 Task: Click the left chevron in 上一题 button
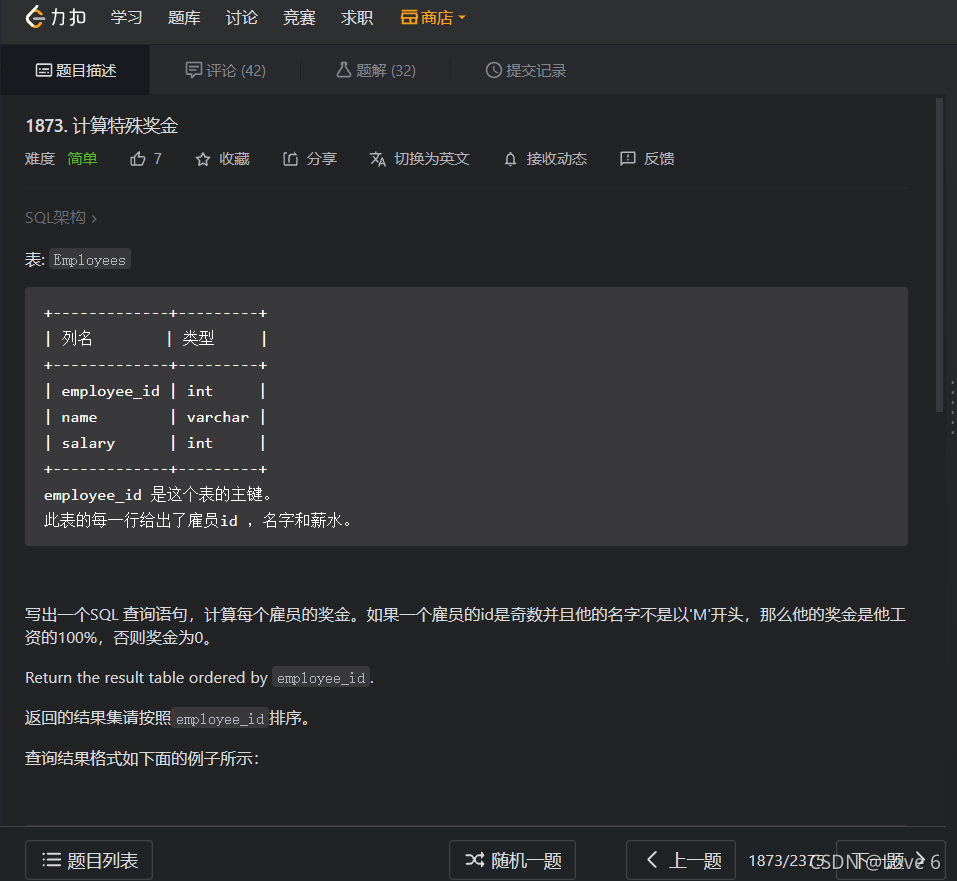[652, 860]
